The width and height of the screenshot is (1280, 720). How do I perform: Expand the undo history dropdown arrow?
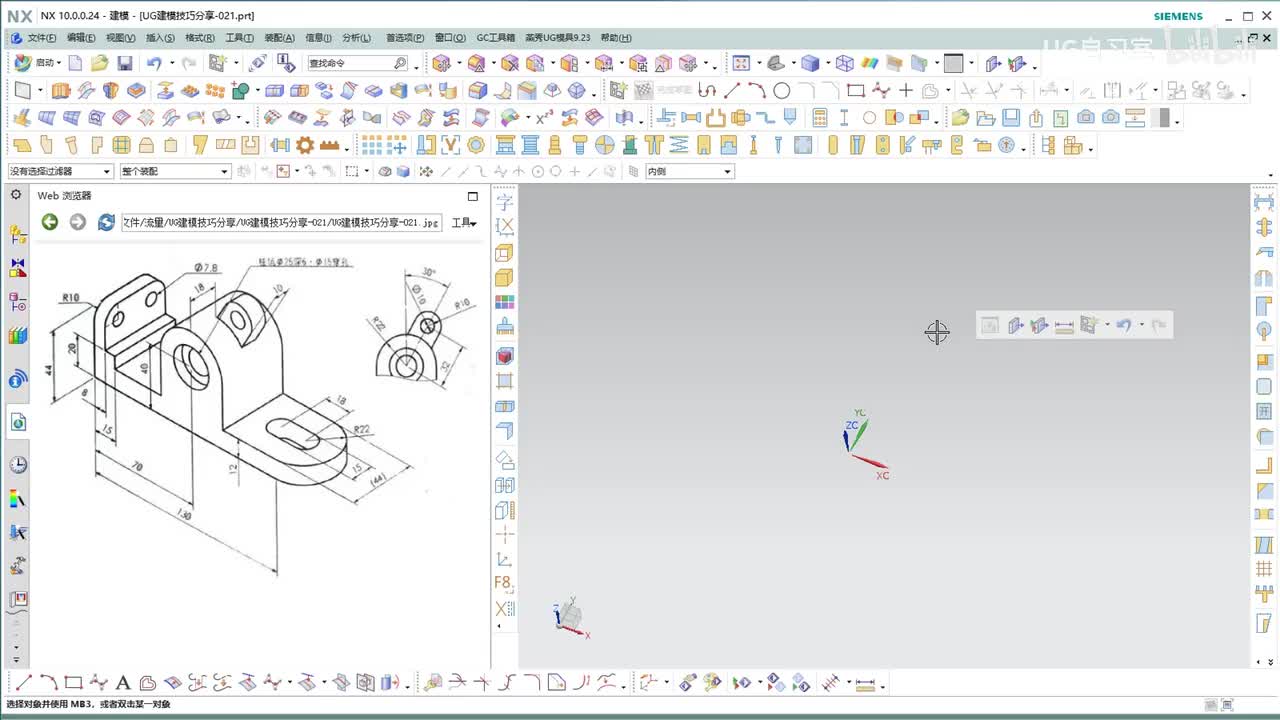(172, 63)
